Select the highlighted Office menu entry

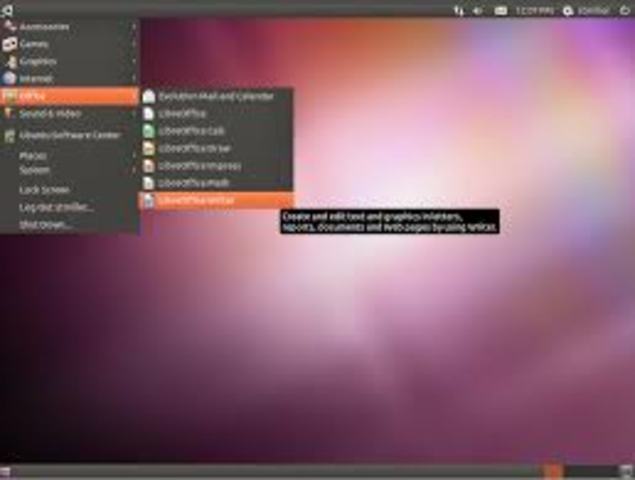(x=69, y=96)
